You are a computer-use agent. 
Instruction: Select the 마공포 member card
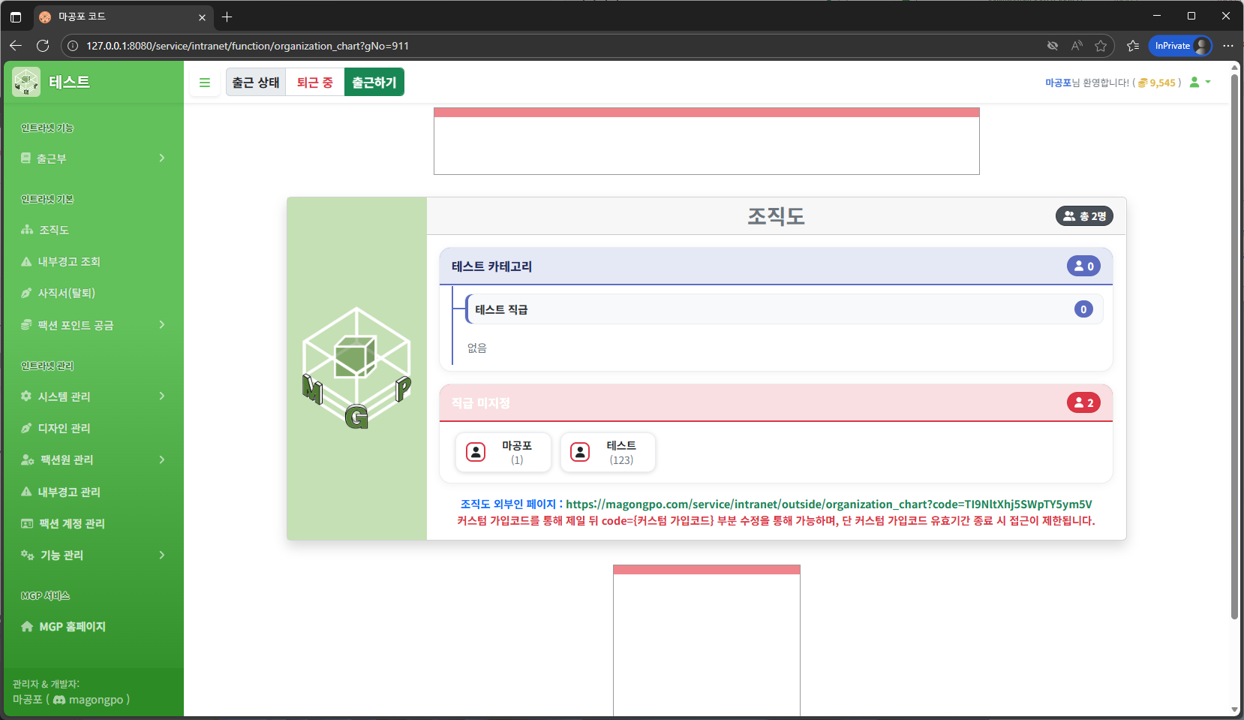[x=503, y=453]
